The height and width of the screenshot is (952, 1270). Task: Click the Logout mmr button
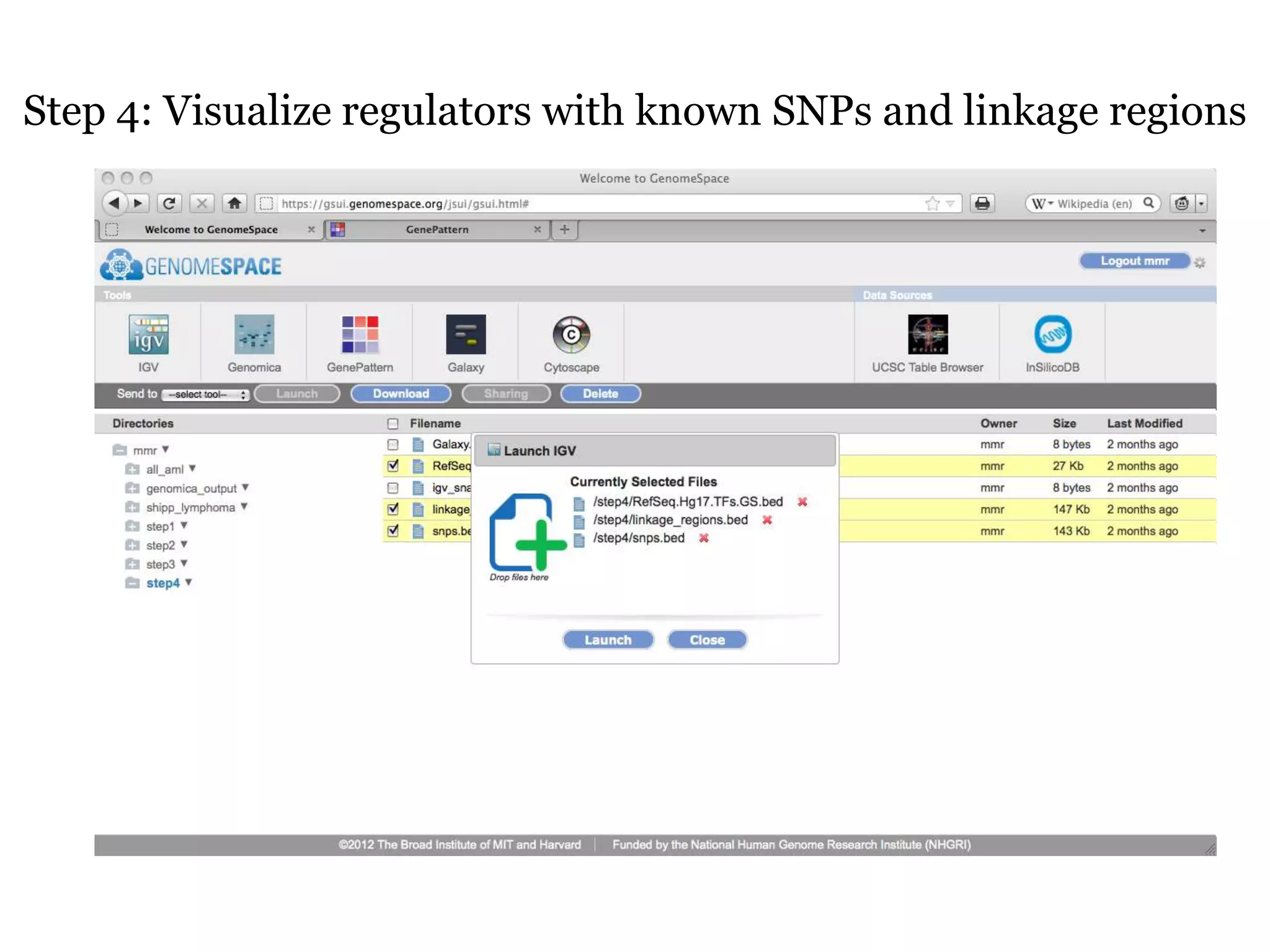(x=1135, y=261)
